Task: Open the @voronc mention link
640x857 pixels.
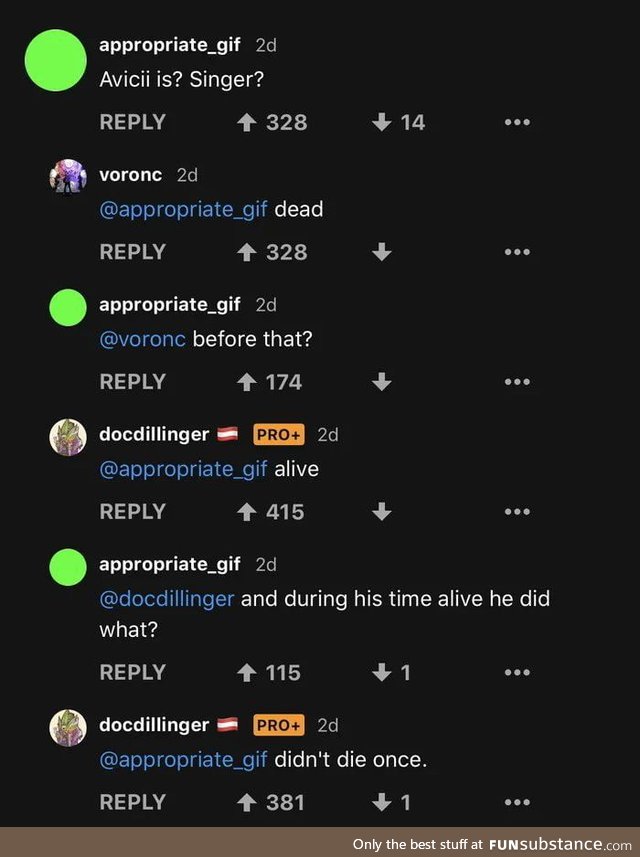Action: [x=142, y=339]
